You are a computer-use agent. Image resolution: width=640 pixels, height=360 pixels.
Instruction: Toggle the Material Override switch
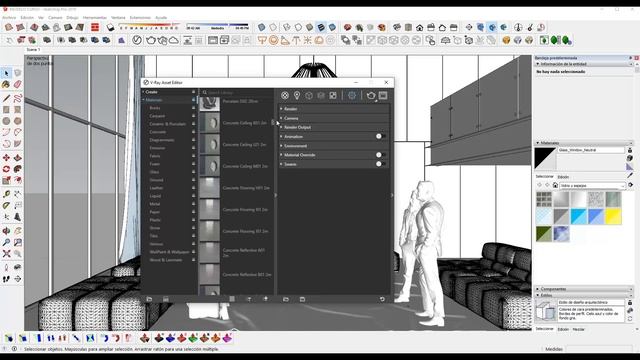coord(380,155)
